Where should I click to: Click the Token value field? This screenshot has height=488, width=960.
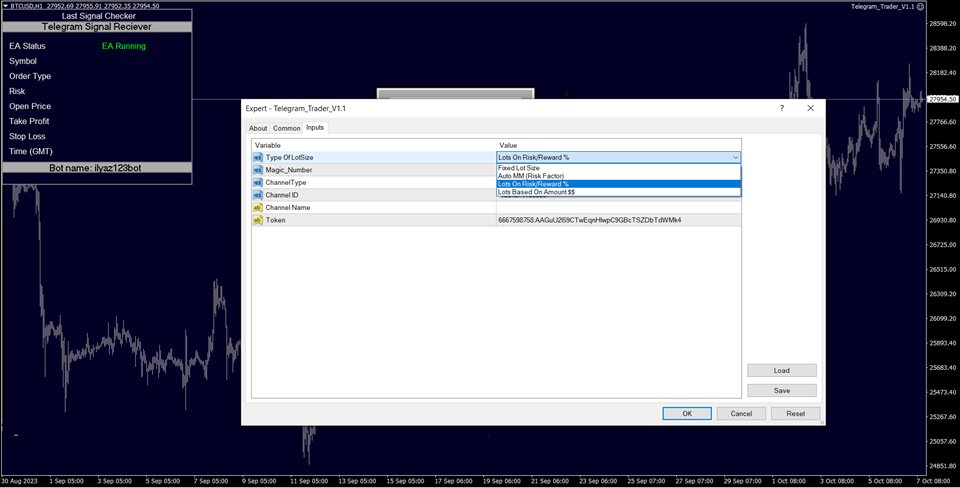618,220
